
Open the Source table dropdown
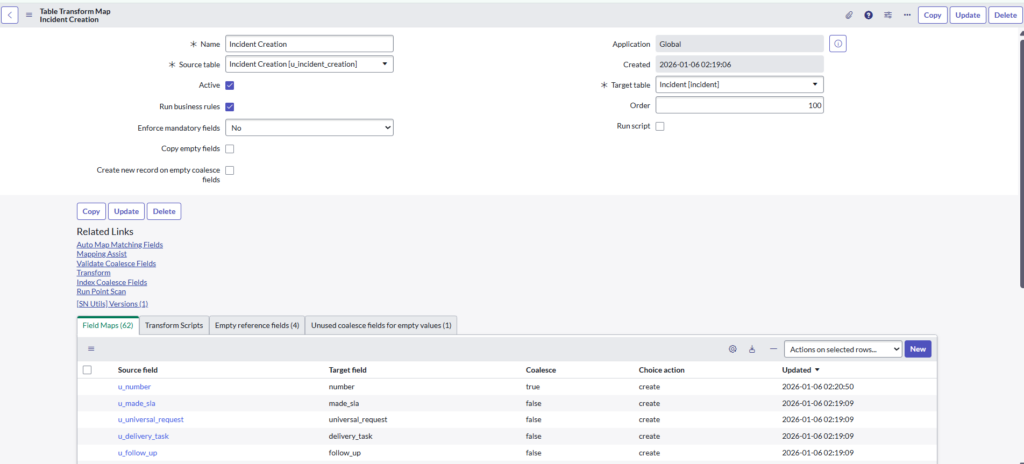(309, 65)
